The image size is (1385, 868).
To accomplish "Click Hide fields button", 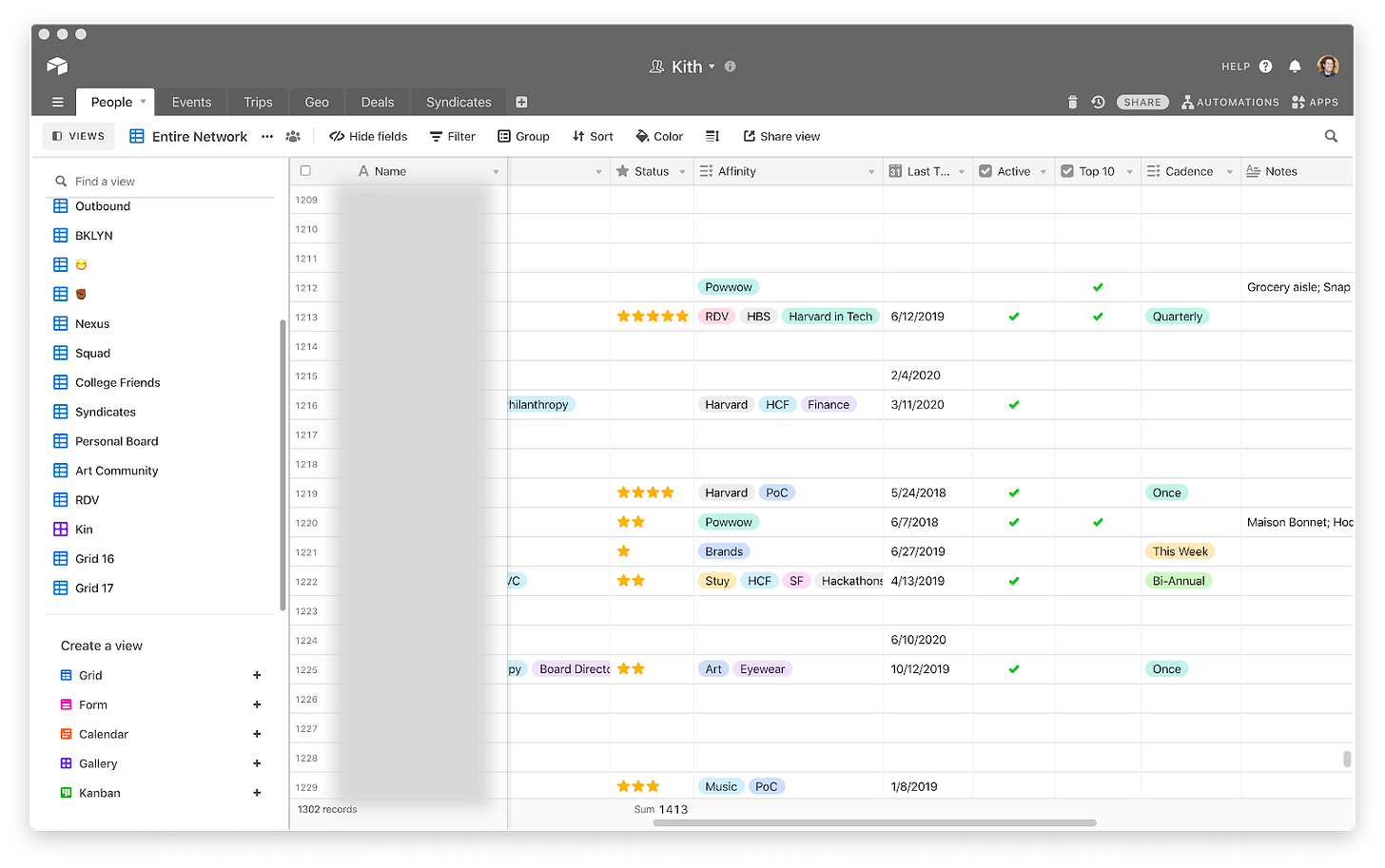I will click(368, 137).
